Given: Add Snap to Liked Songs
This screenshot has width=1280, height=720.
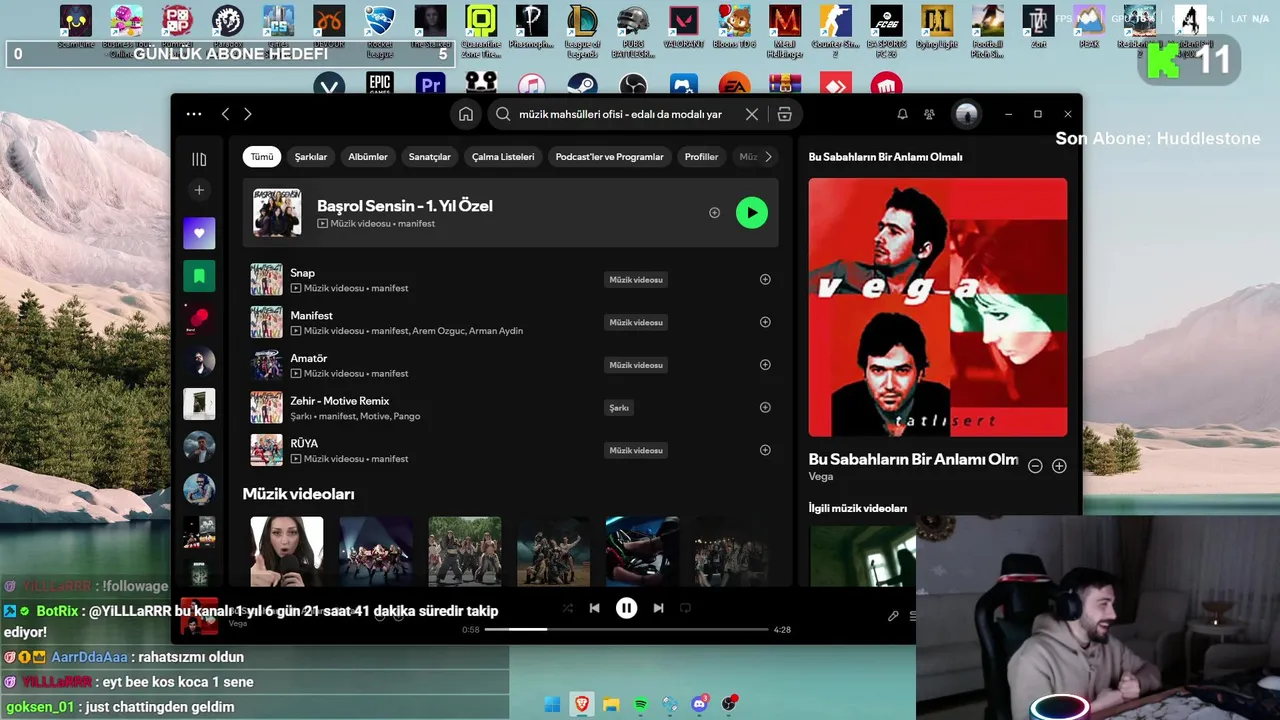Looking at the screenshot, I should tap(765, 280).
